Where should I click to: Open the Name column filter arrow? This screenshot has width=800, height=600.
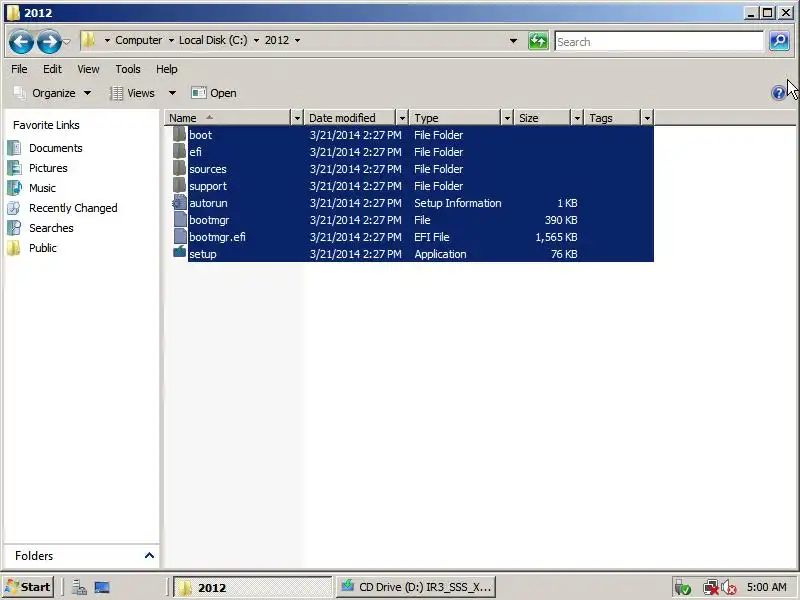pos(297,118)
